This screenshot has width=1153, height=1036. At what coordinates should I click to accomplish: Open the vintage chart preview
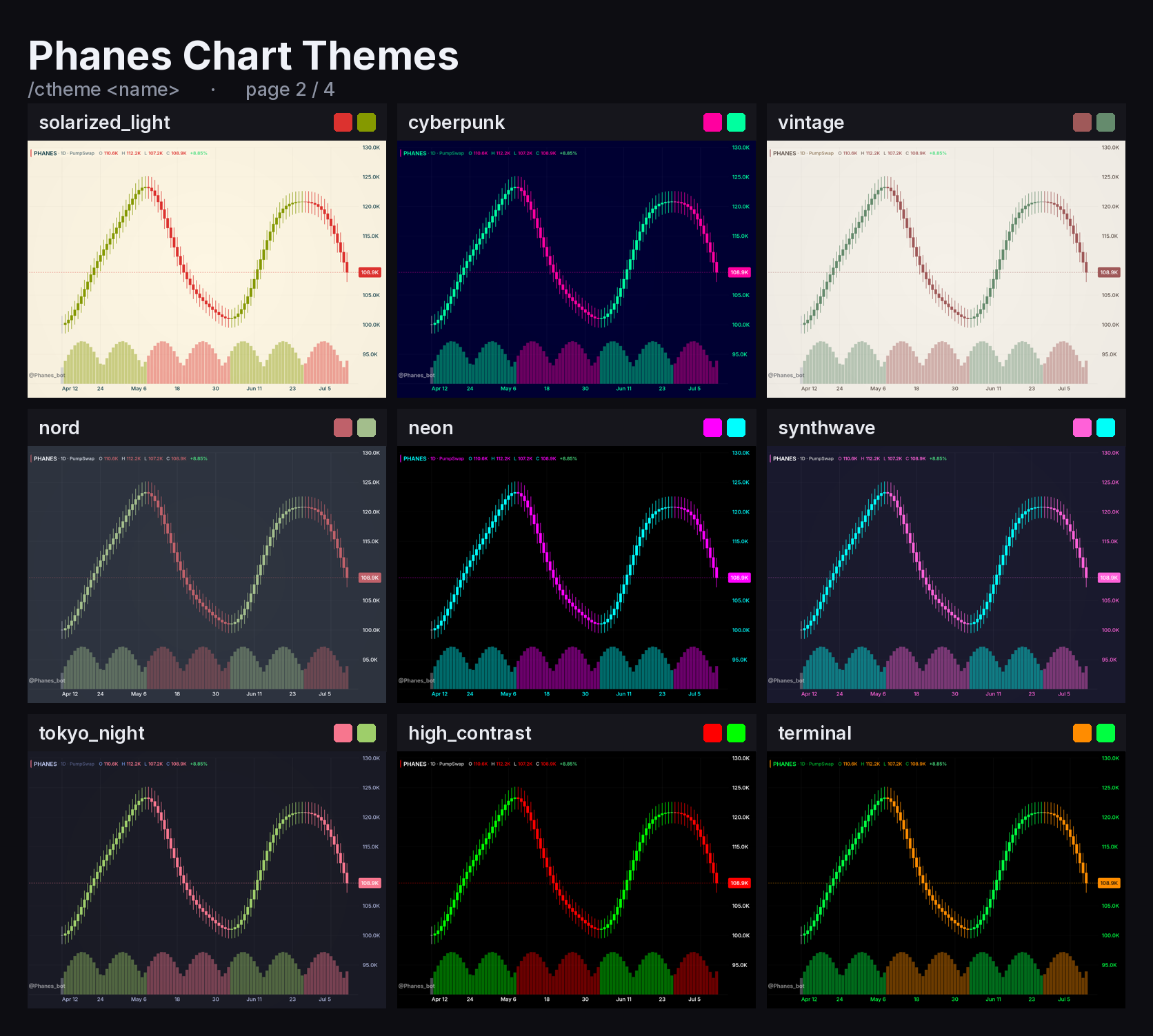946,269
